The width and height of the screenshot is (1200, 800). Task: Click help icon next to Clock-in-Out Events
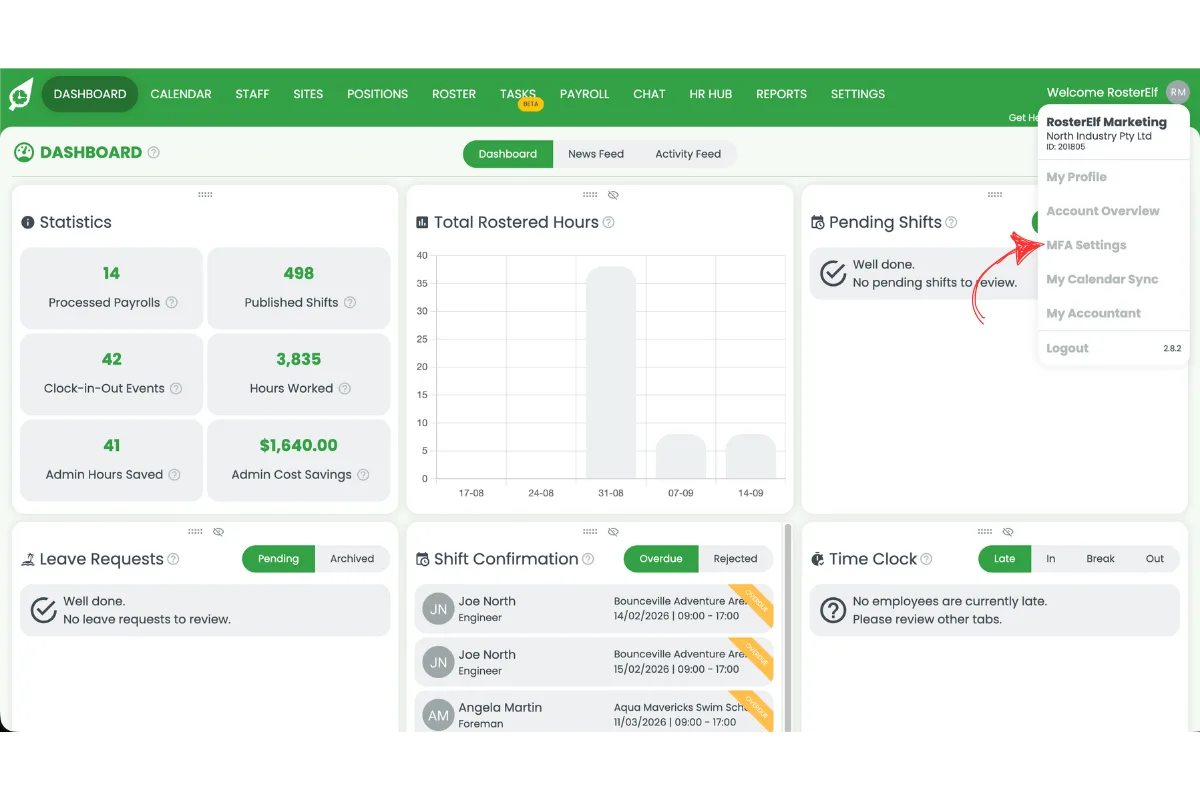(x=176, y=388)
